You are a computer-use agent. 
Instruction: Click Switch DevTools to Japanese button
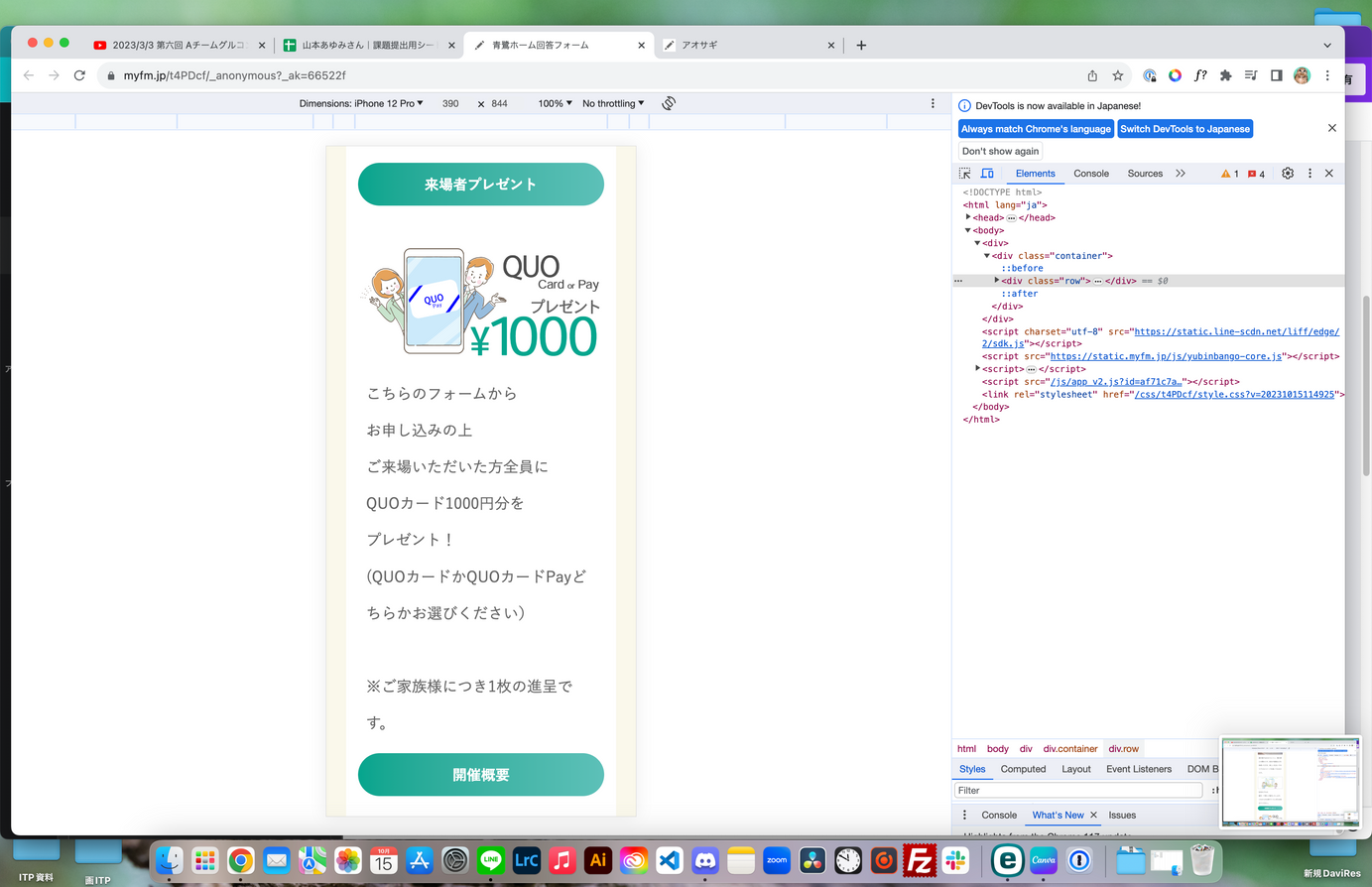click(1185, 129)
